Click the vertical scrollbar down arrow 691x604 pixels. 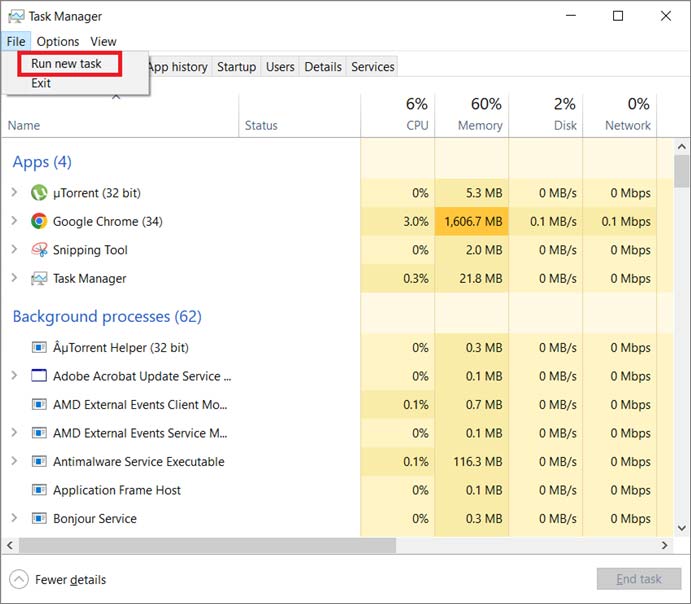pos(681,528)
